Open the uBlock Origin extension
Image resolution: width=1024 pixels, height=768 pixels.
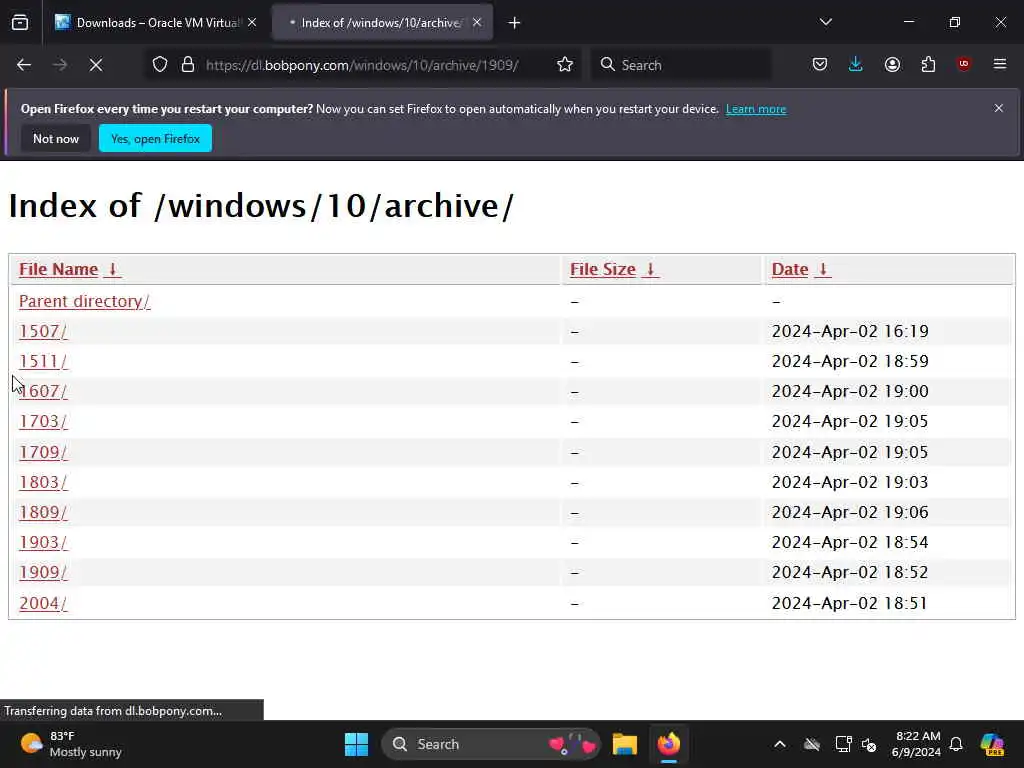964,64
